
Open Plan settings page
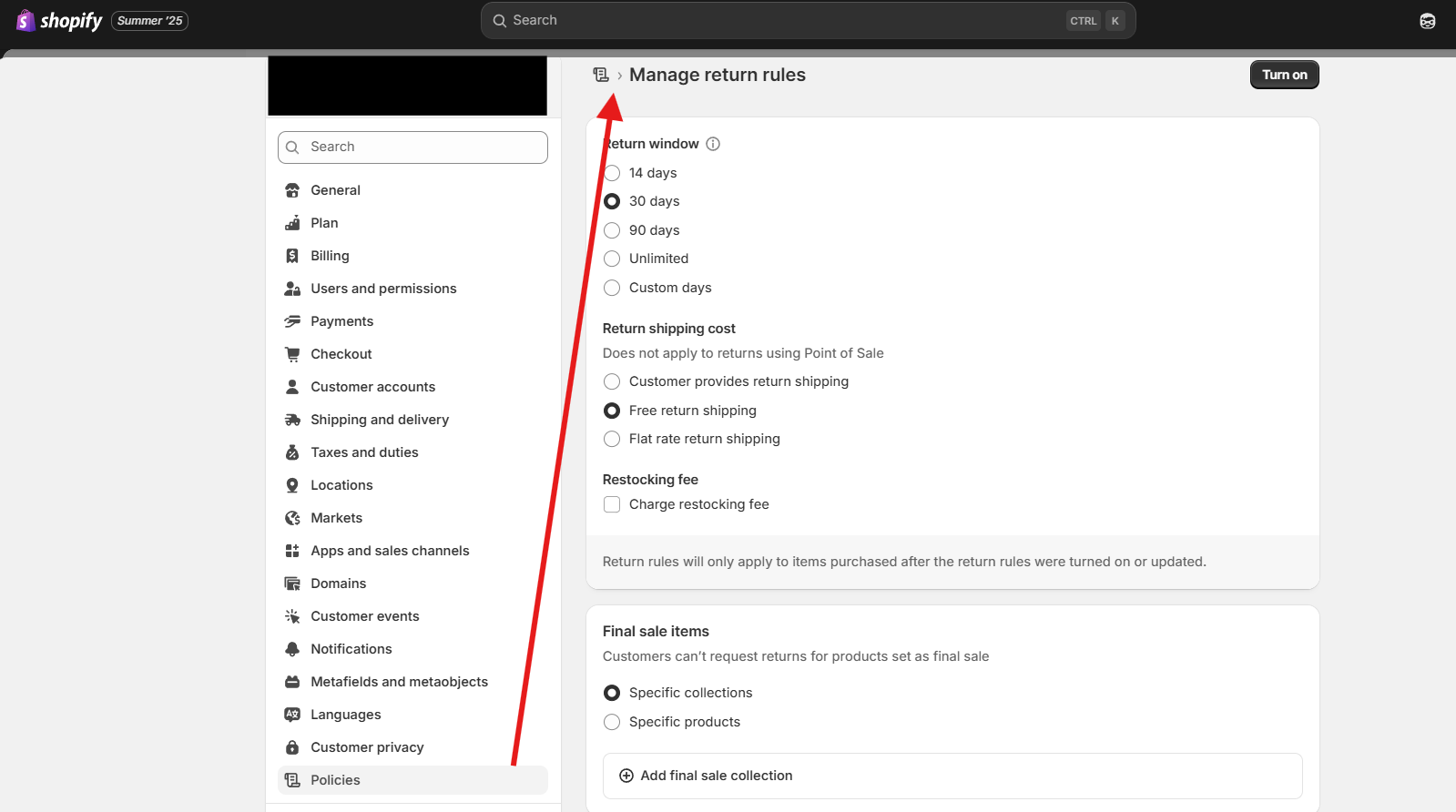pos(412,223)
